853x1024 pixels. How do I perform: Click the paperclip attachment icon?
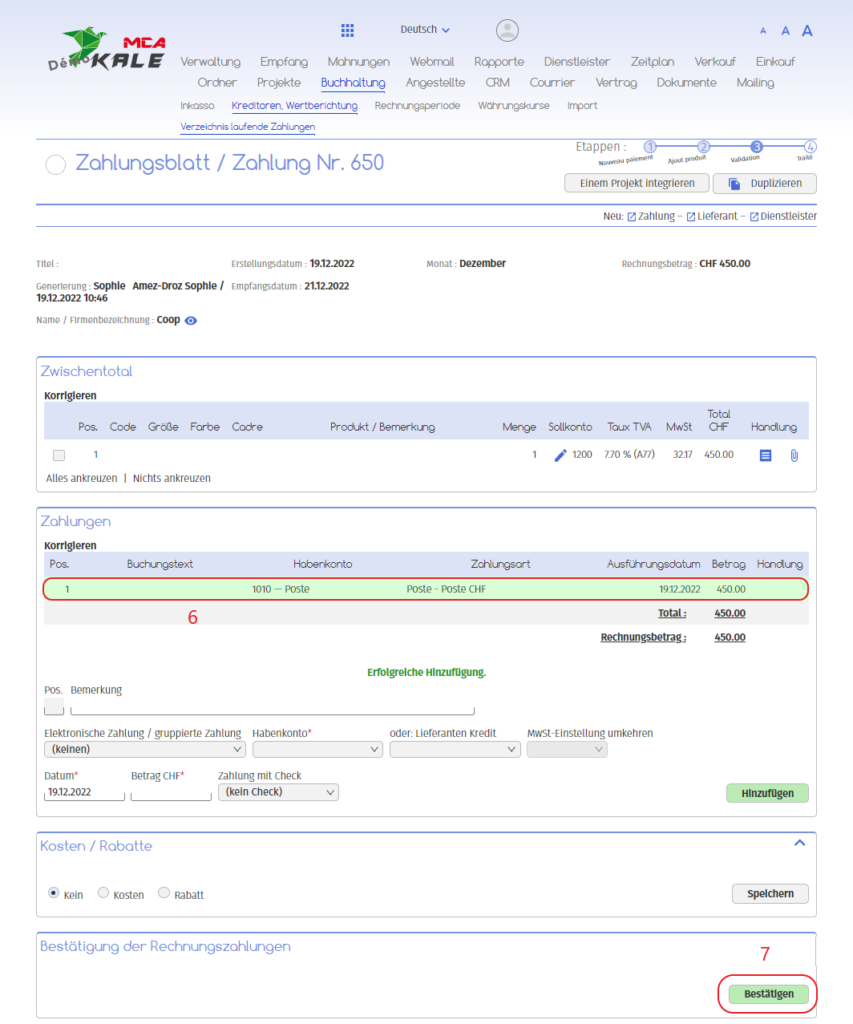point(794,455)
